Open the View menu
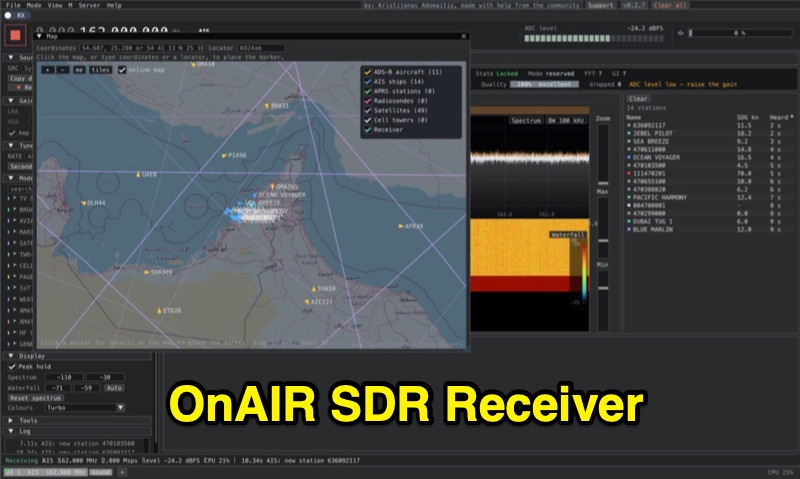The image size is (800, 479). coord(55,5)
